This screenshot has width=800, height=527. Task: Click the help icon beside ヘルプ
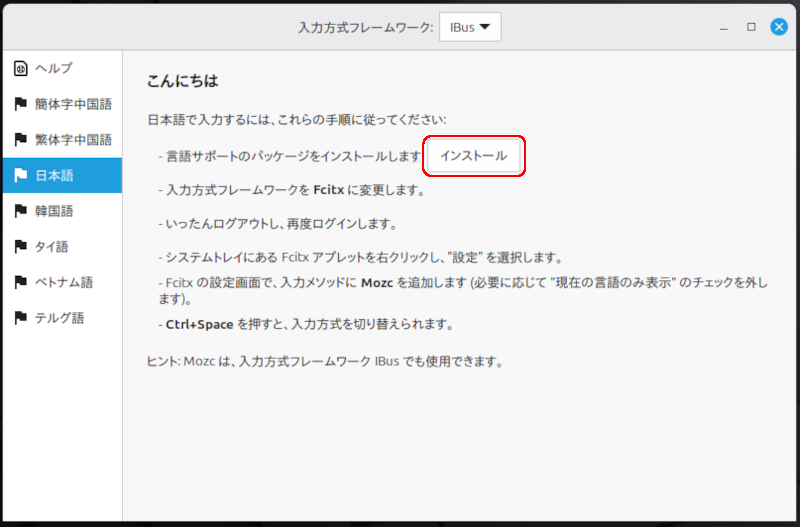tap(20, 68)
